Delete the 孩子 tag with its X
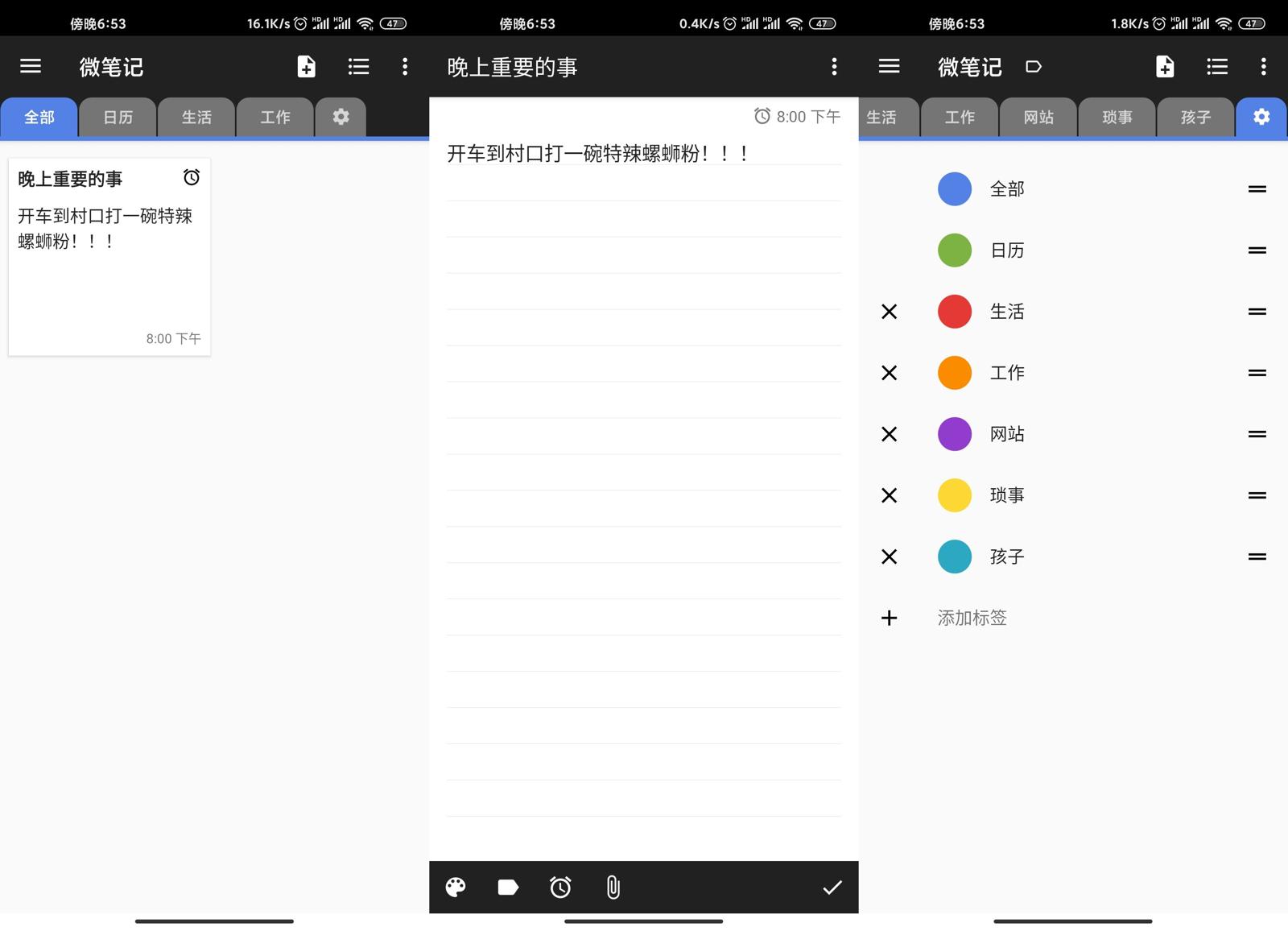Image resolution: width=1288 pixels, height=931 pixels. 889,557
